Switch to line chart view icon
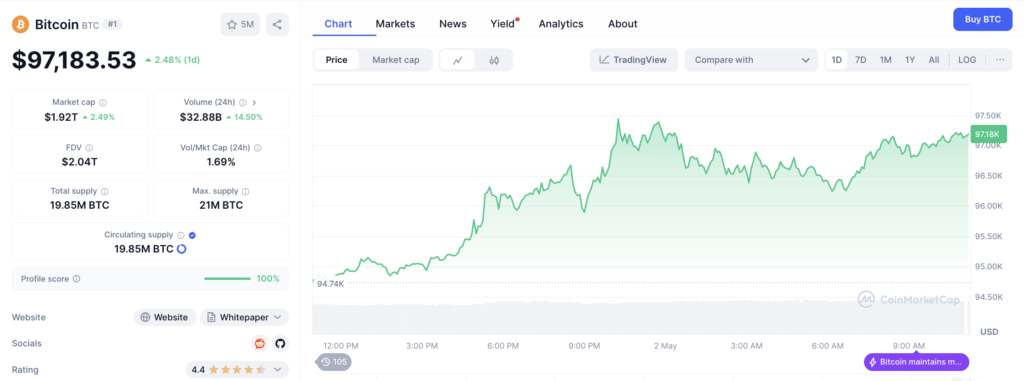 point(458,60)
